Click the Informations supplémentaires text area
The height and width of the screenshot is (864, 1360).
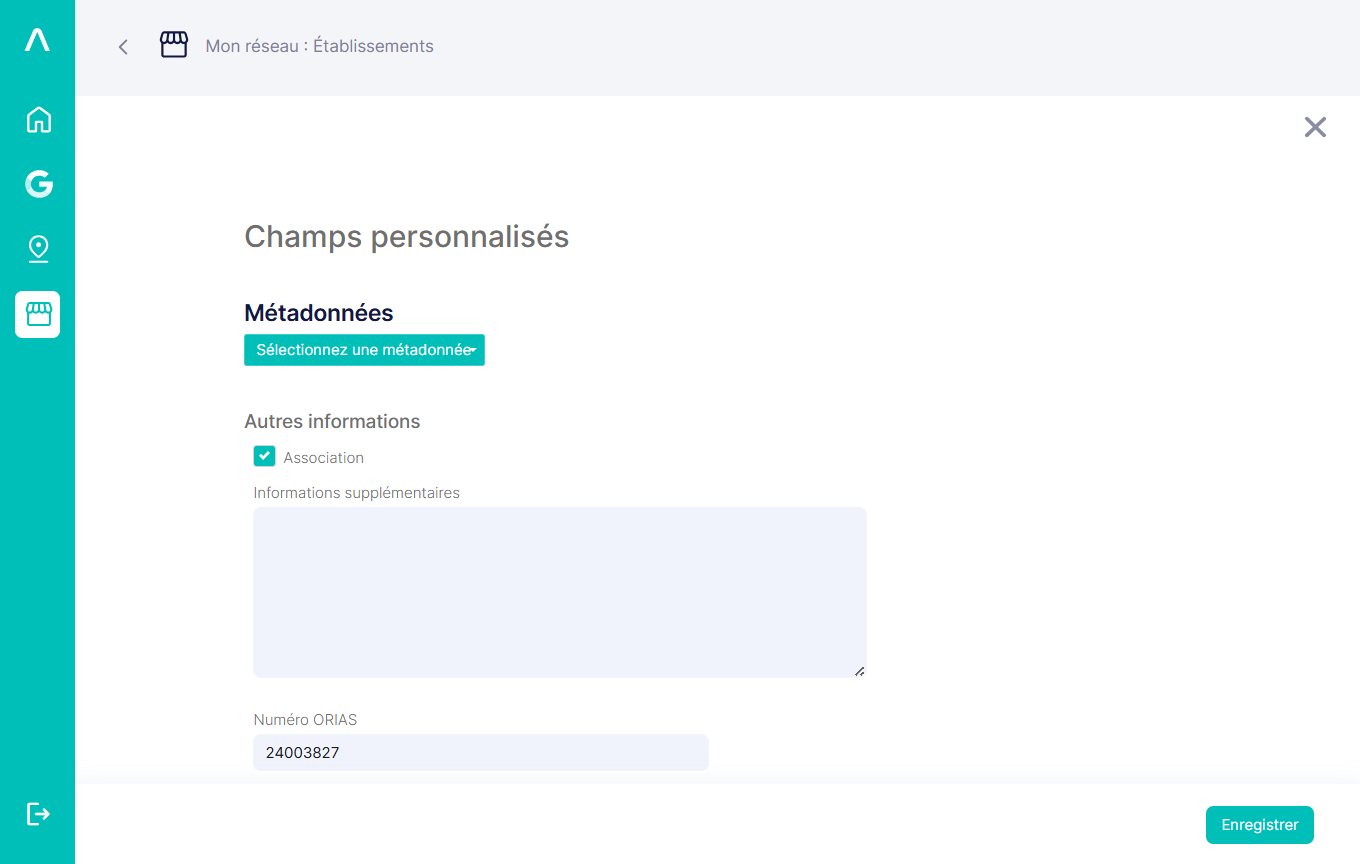tap(560, 592)
